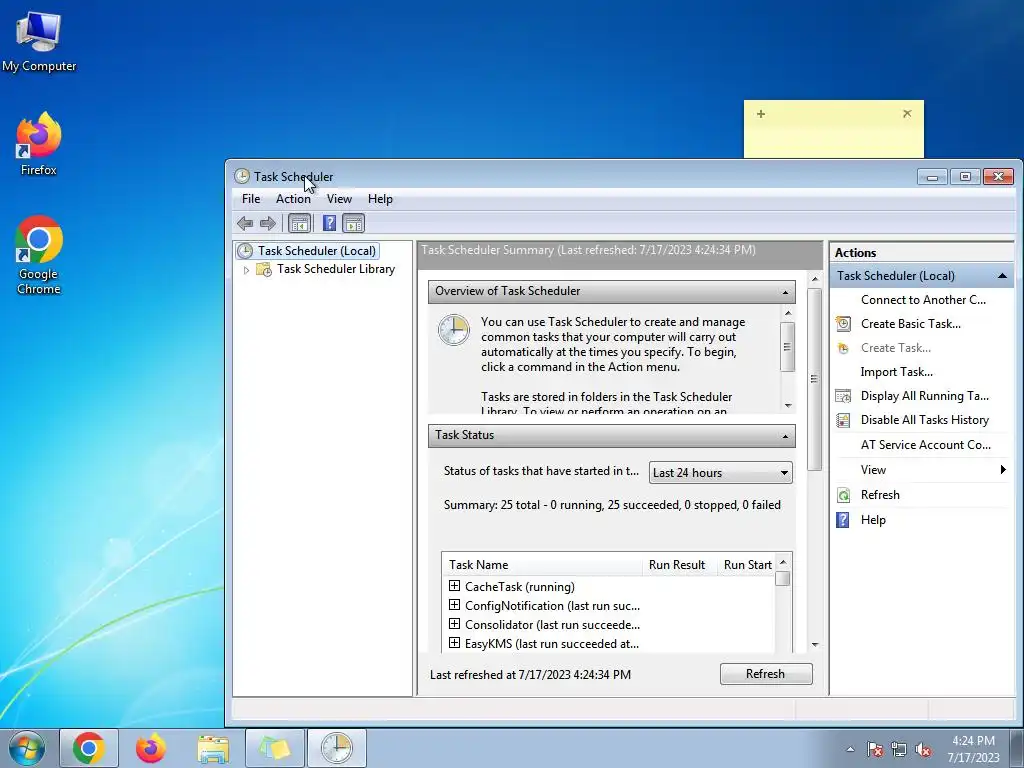Expand the Consolidator task row
The width and height of the screenshot is (1024, 768).
(x=455, y=624)
